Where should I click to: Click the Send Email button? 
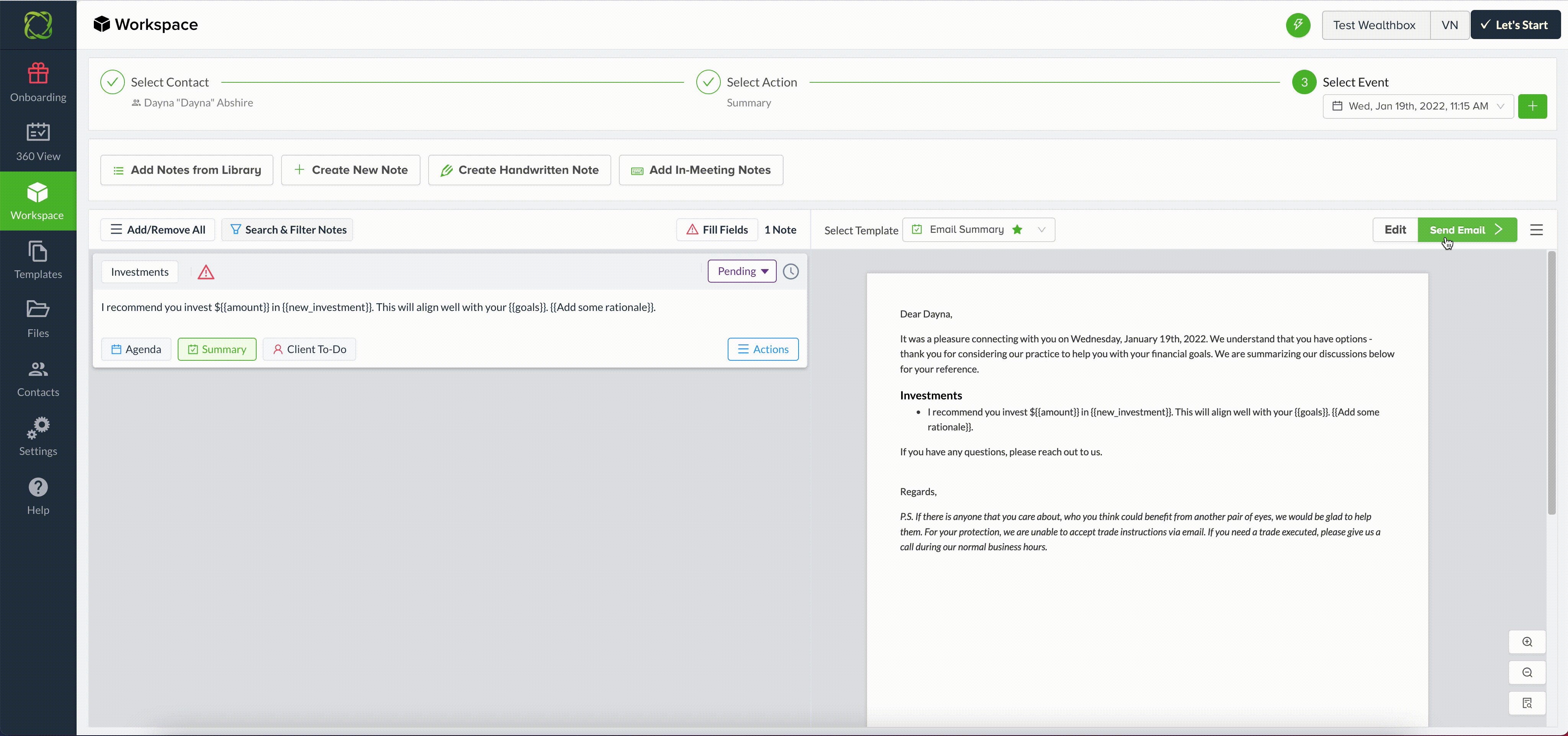(1467, 230)
